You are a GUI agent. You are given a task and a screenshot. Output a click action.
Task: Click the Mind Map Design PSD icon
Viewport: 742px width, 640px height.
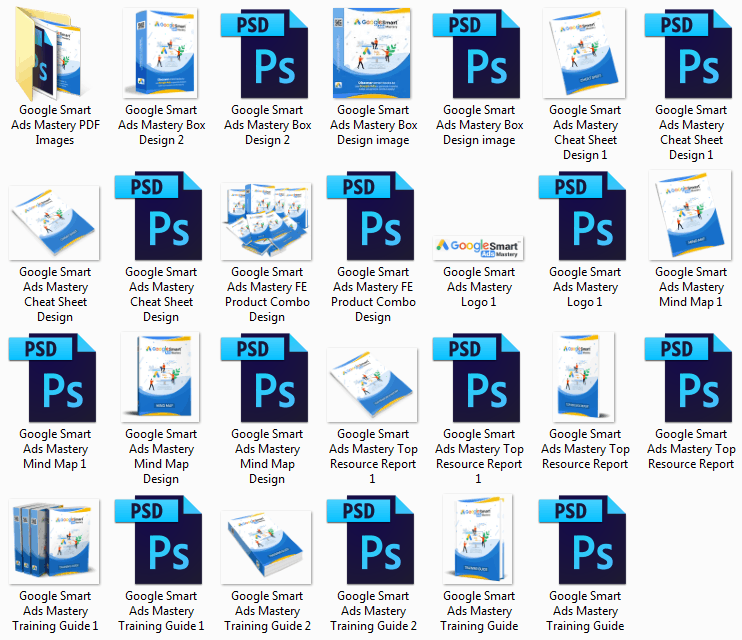266,378
